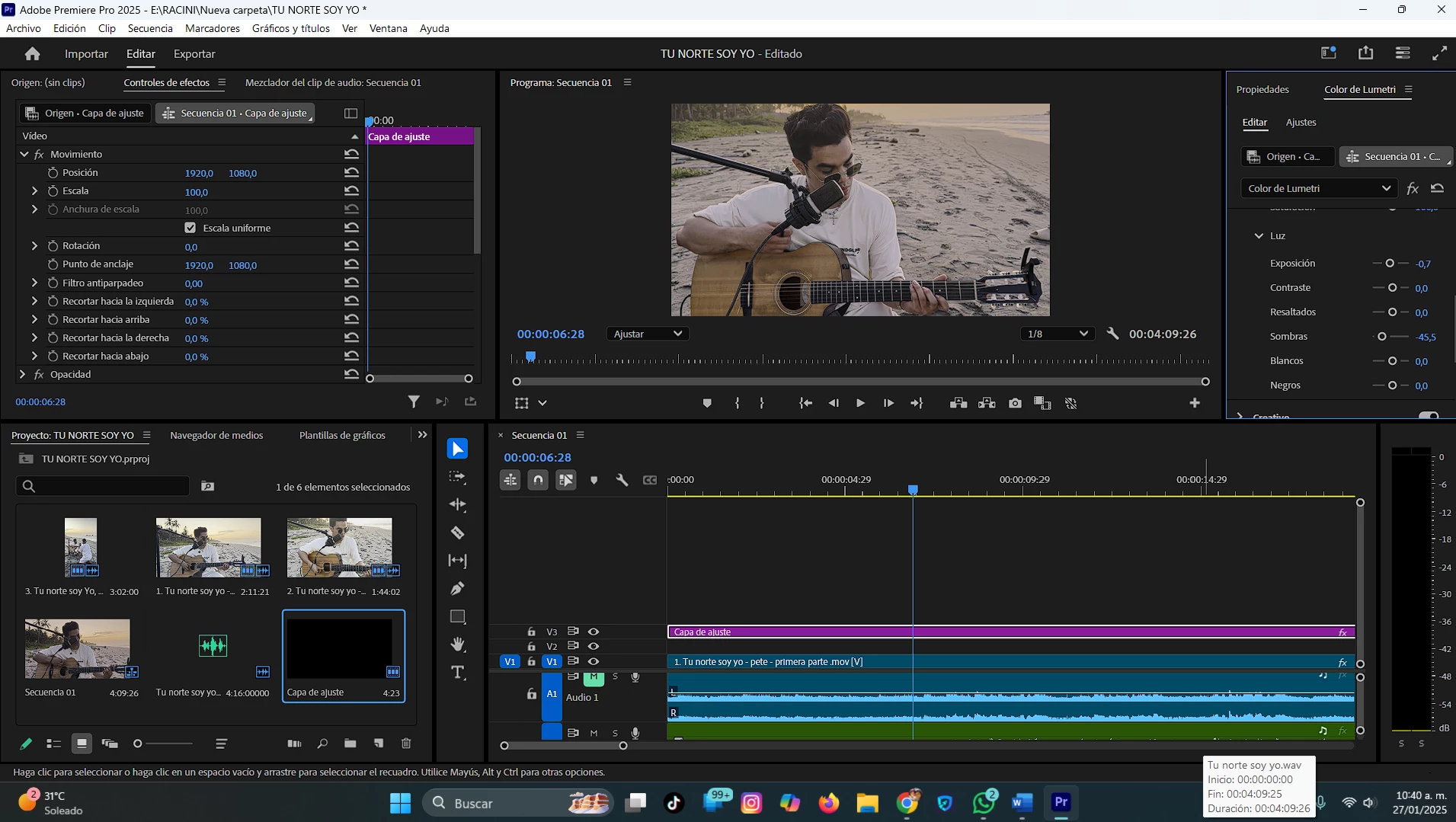
Task: Toggle snap in timeline magnet icon
Action: [x=538, y=480]
